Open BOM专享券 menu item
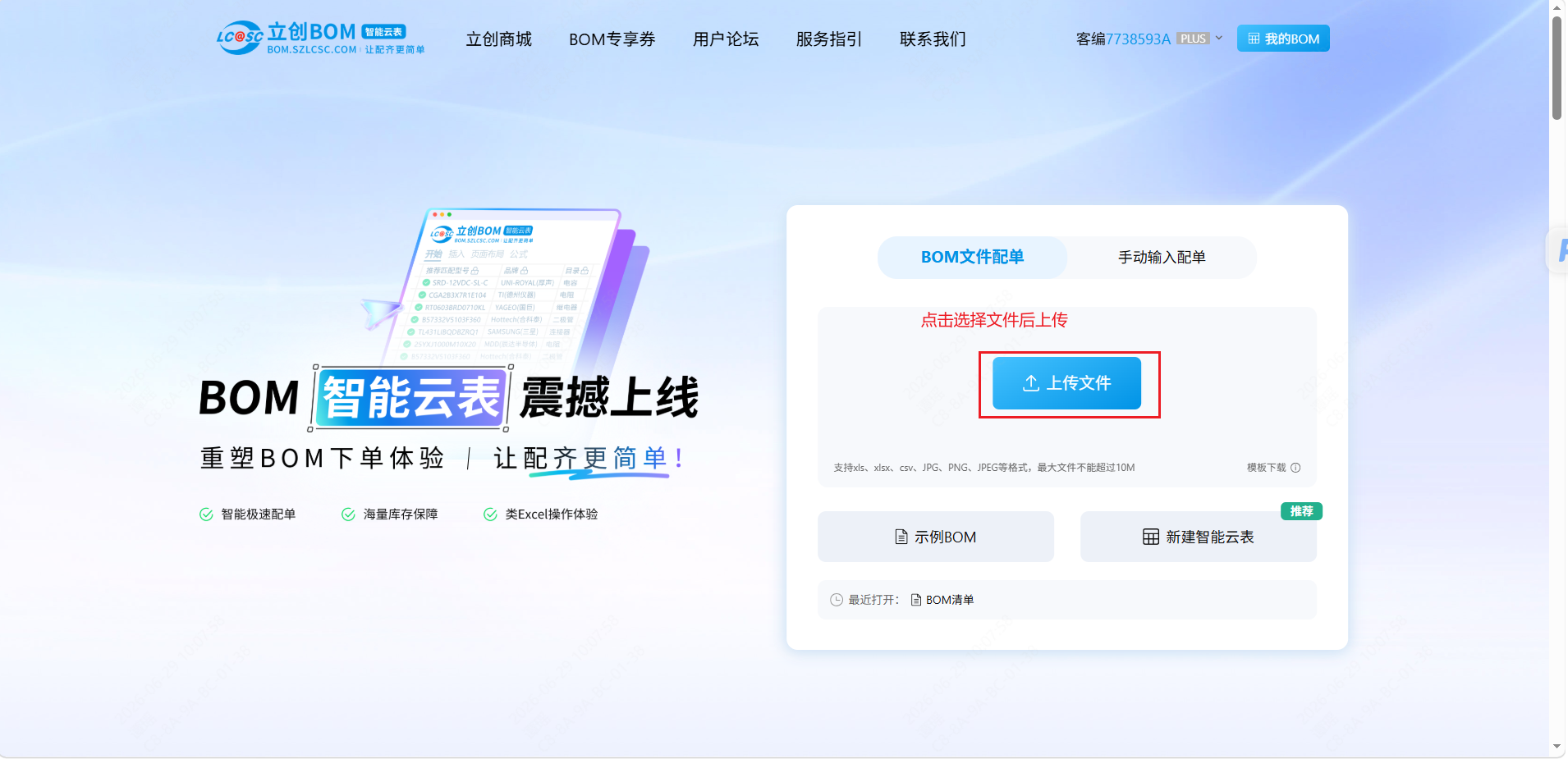 pos(612,39)
